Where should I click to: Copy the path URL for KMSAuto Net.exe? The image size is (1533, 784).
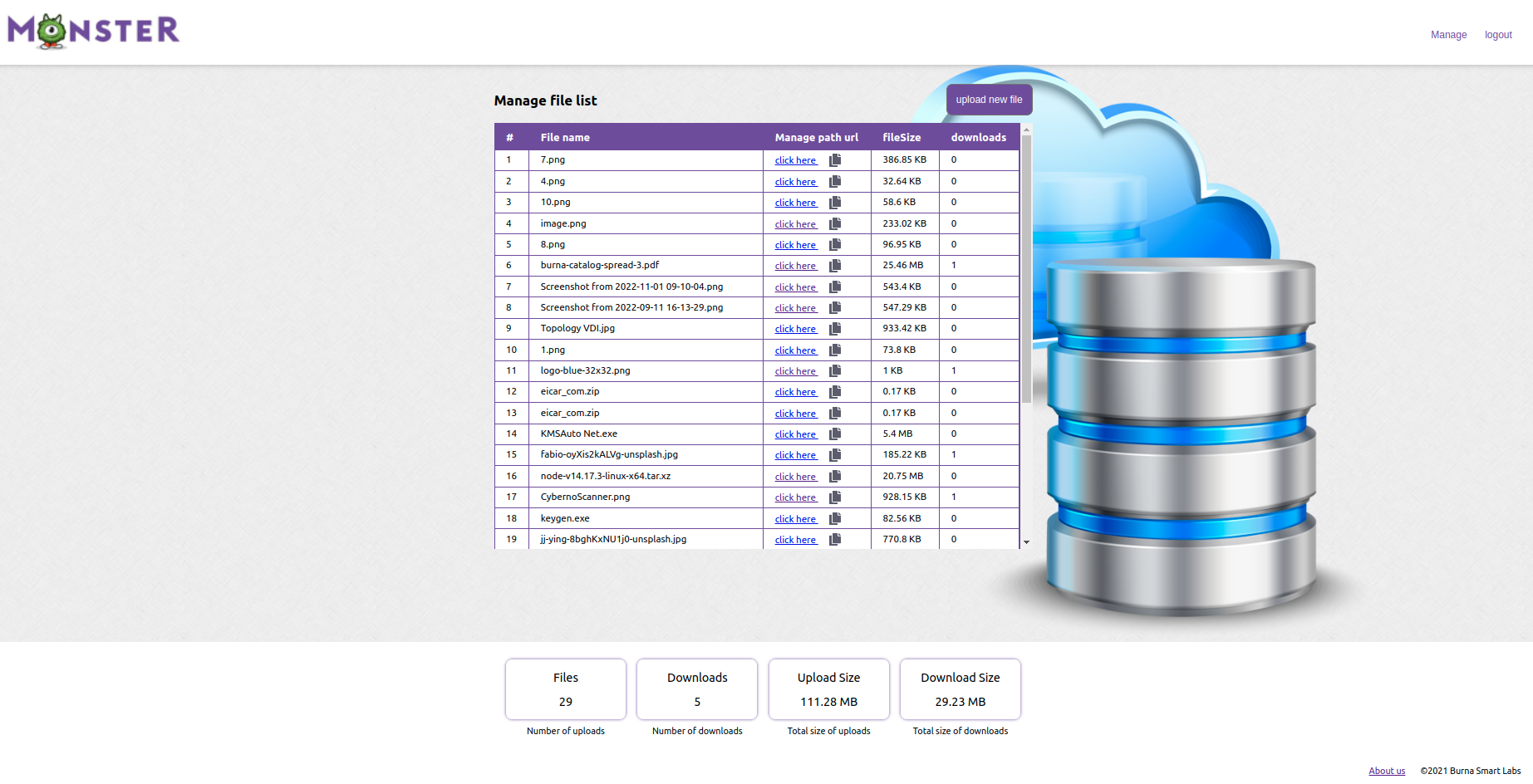click(x=835, y=434)
